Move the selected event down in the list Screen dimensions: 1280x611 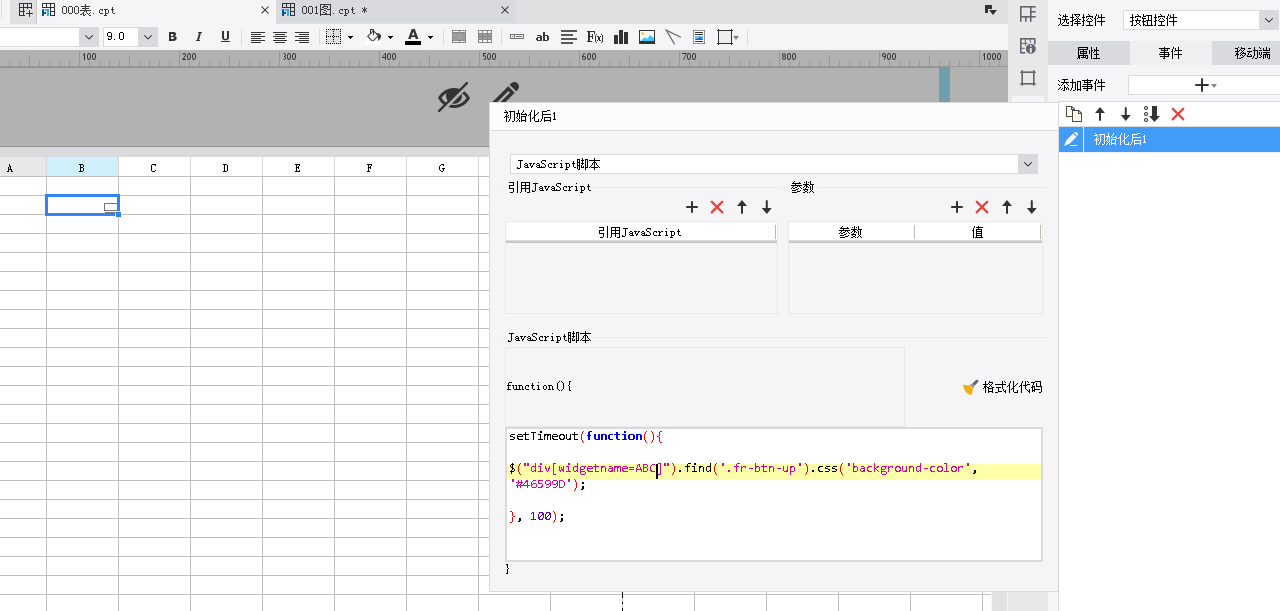1125,114
